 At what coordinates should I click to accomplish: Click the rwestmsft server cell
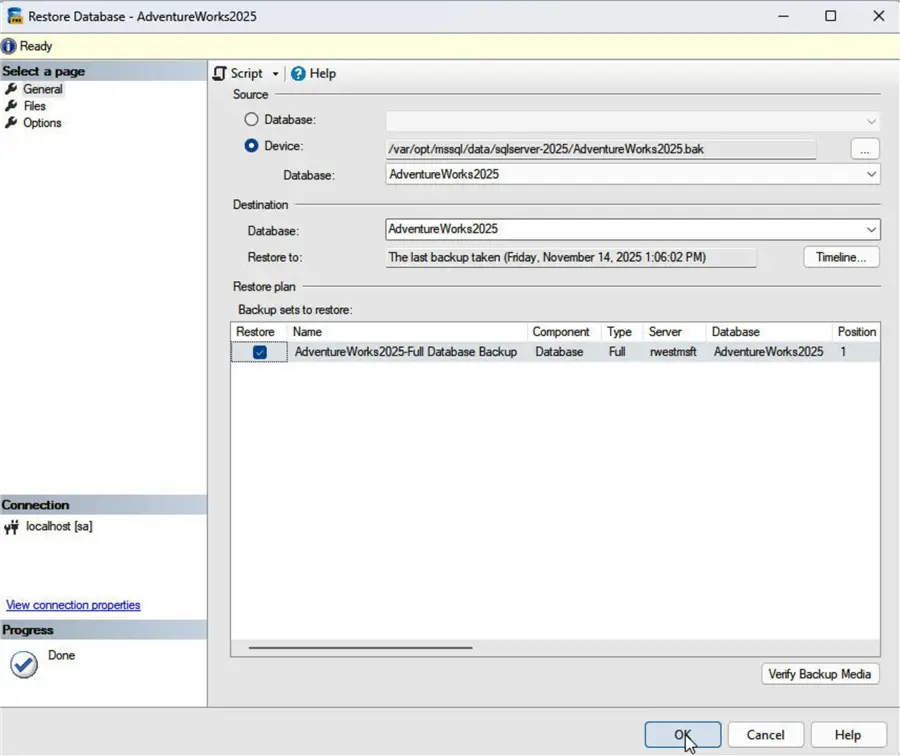click(x=673, y=352)
